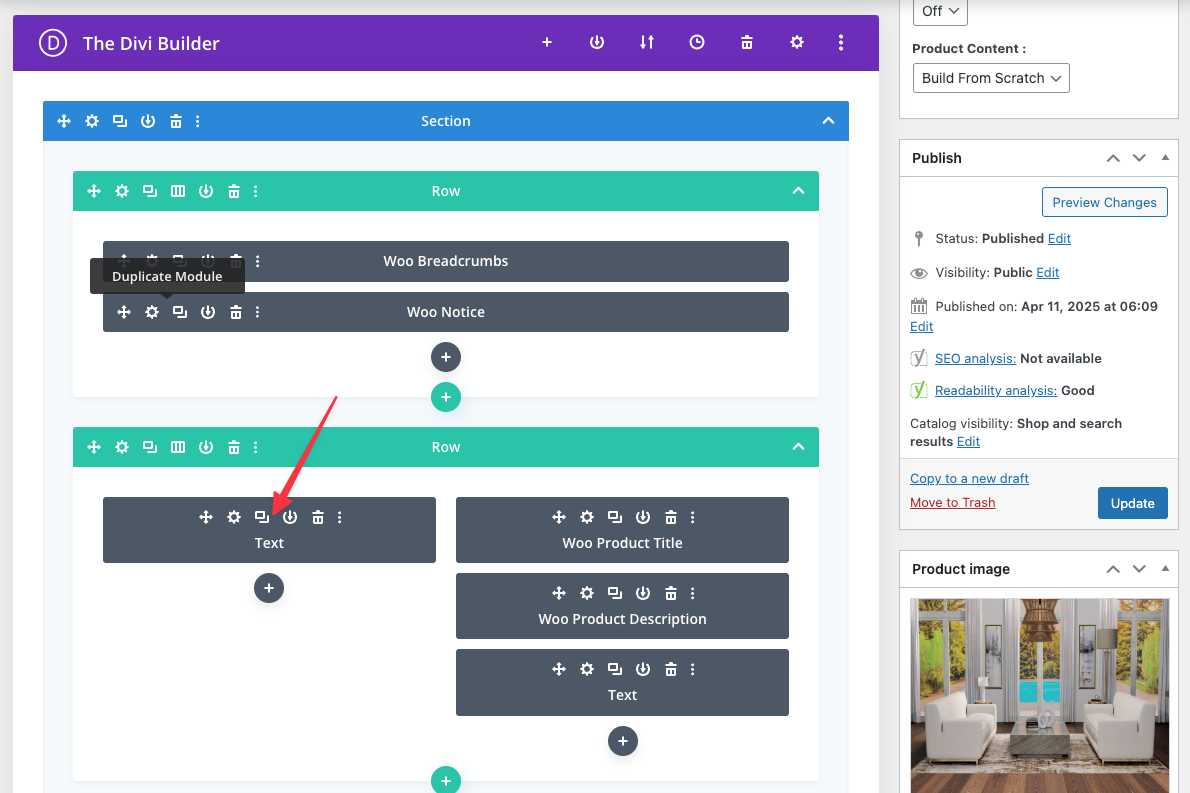
Task: Change column structure of first Row
Action: click(178, 191)
